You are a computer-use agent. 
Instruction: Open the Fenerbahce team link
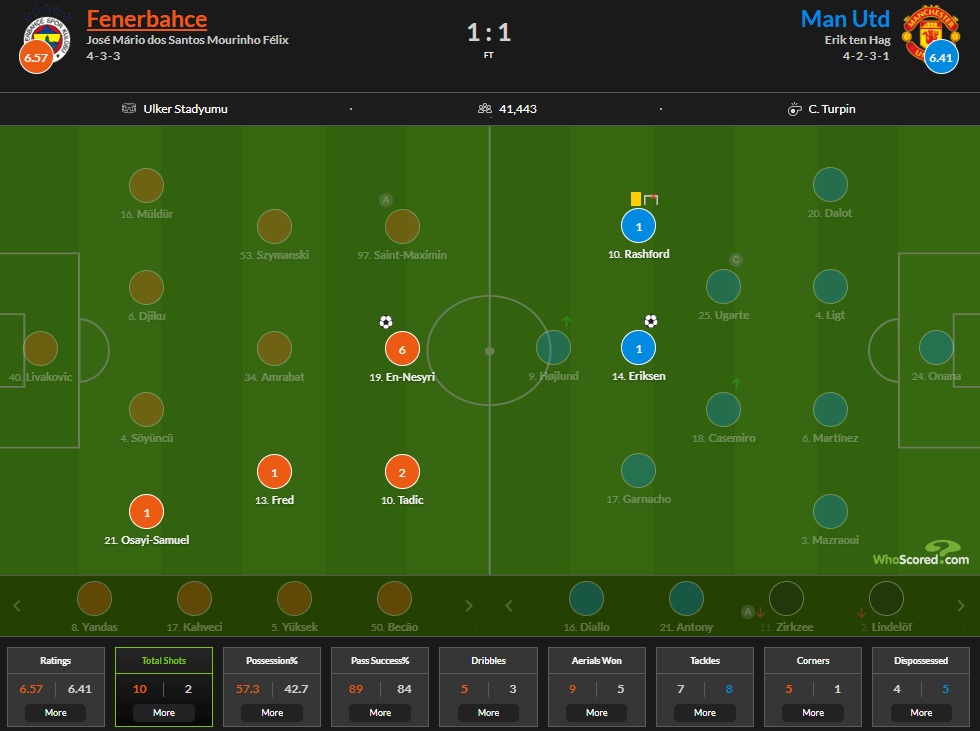[x=147, y=19]
